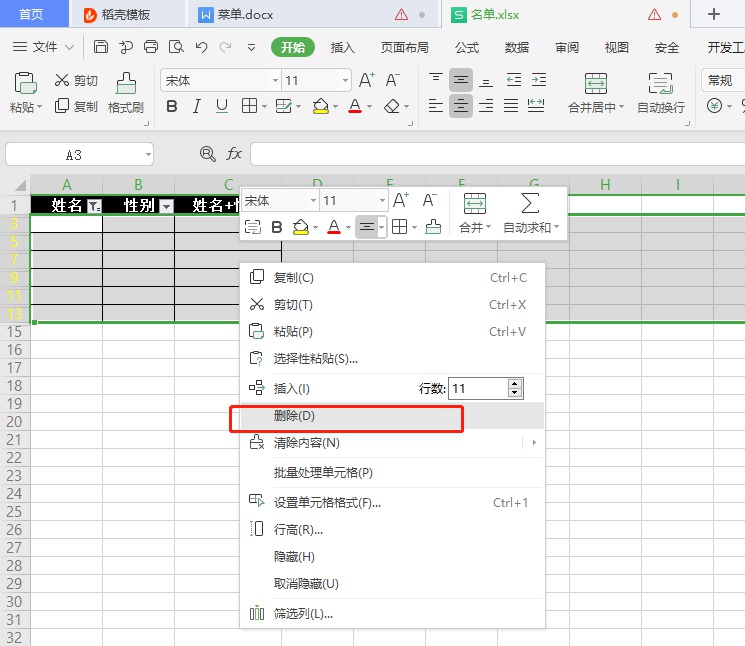Toggle center alignment in the ribbon
The image size is (745, 646).
(460, 105)
